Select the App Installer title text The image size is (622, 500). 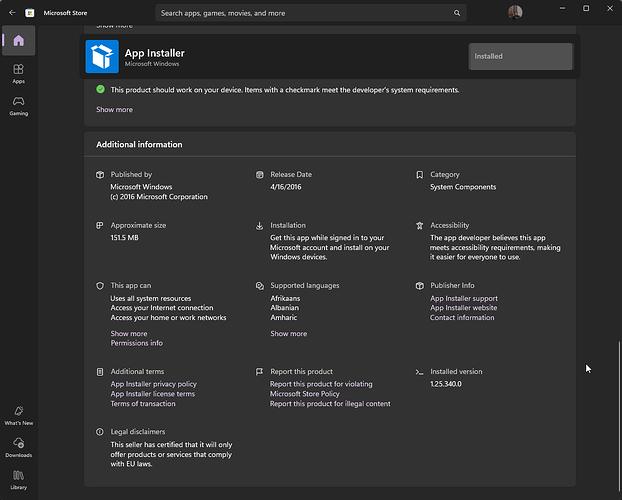point(155,53)
